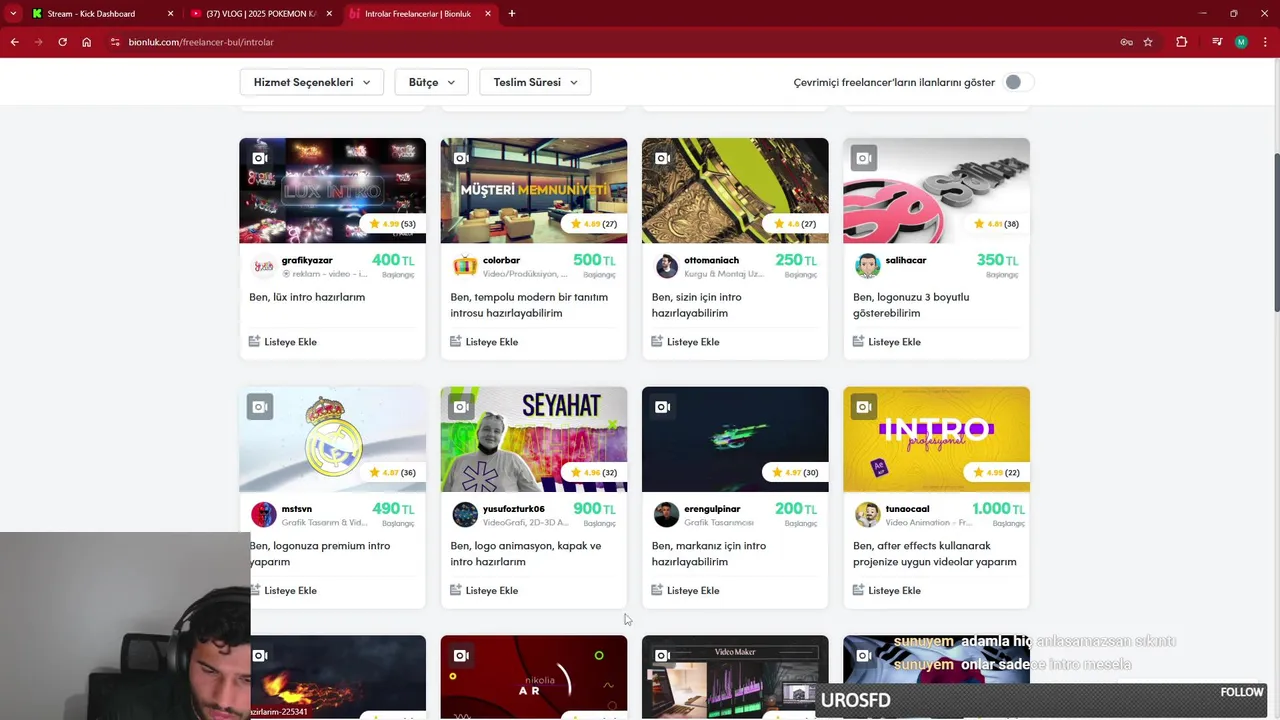This screenshot has height=720, width=1280.
Task: Click salihacar profile avatar
Action: tap(868, 266)
